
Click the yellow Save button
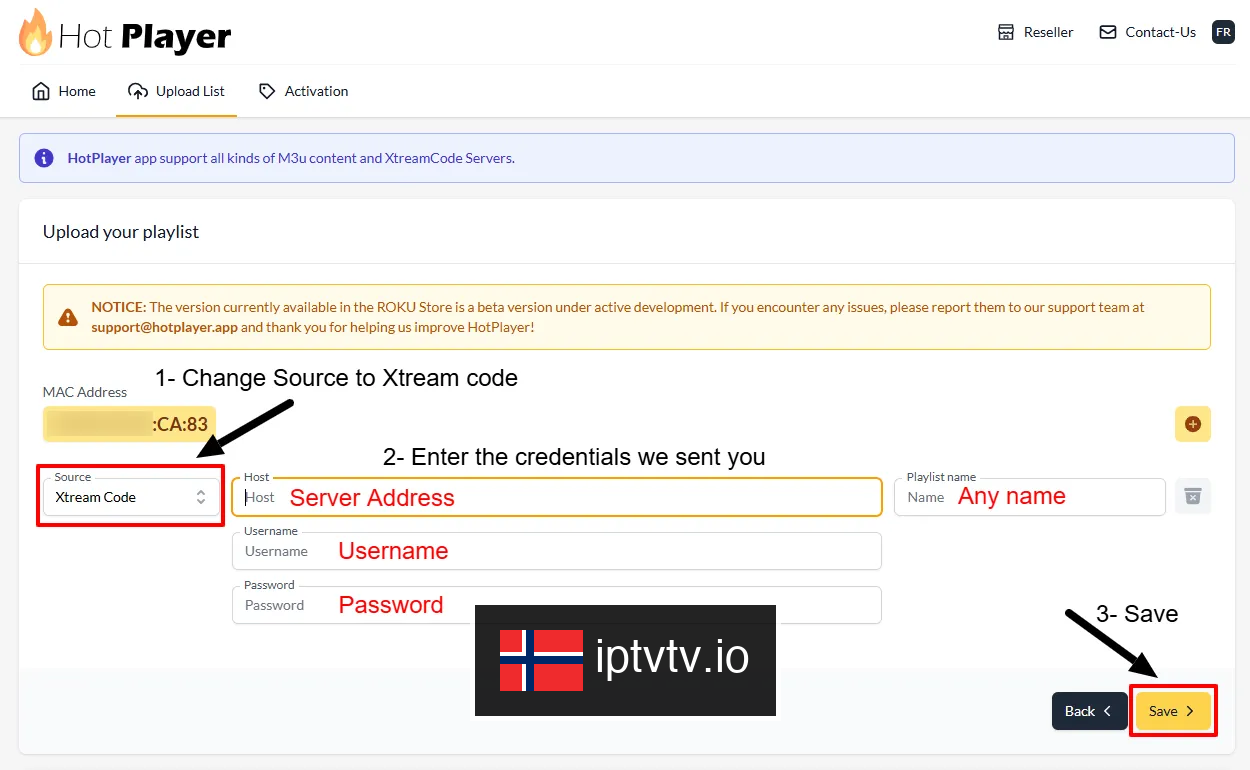click(1173, 711)
